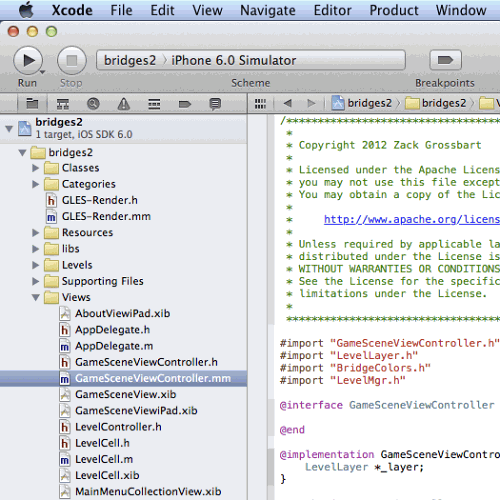Go back with the jump bar arrow

point(288,103)
